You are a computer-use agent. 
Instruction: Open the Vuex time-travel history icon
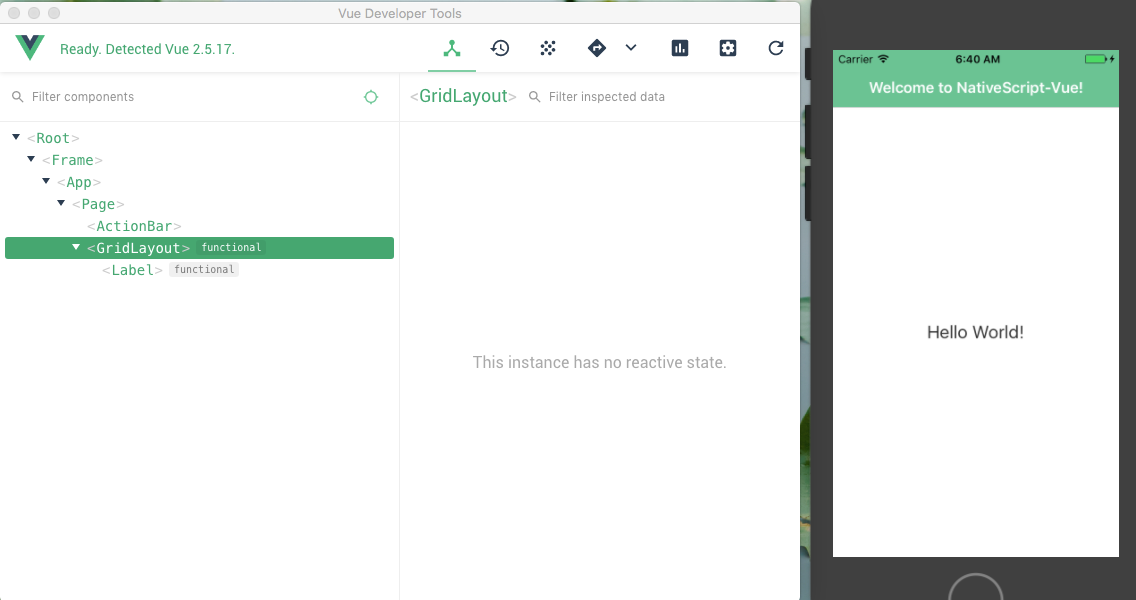pyautogui.click(x=499, y=47)
